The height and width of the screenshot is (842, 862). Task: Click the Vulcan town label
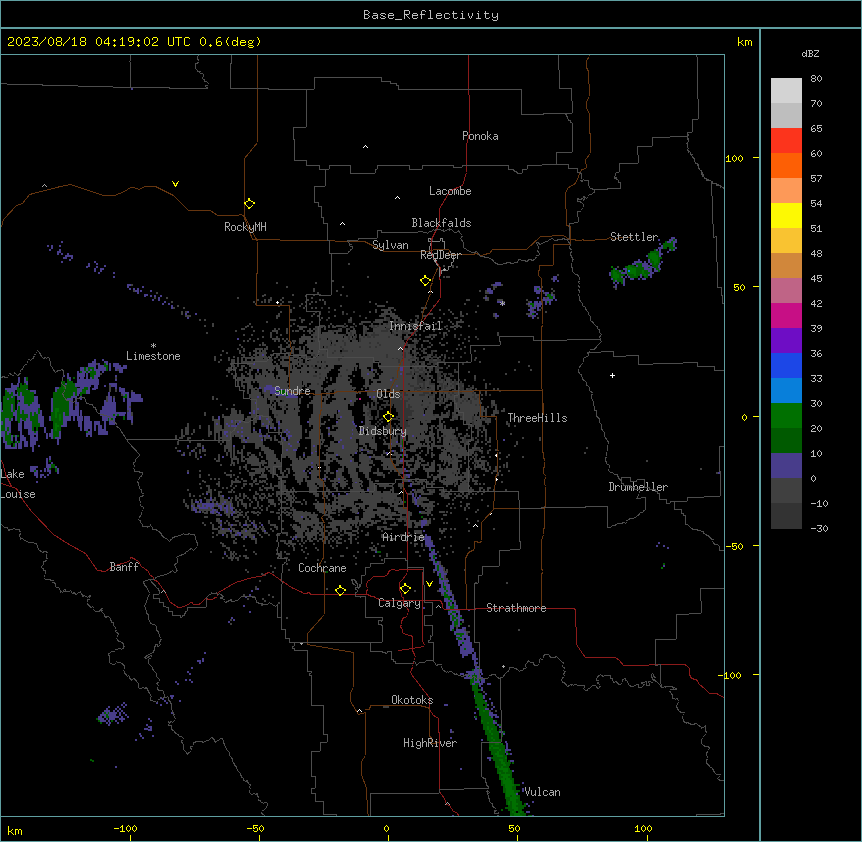coord(542,792)
